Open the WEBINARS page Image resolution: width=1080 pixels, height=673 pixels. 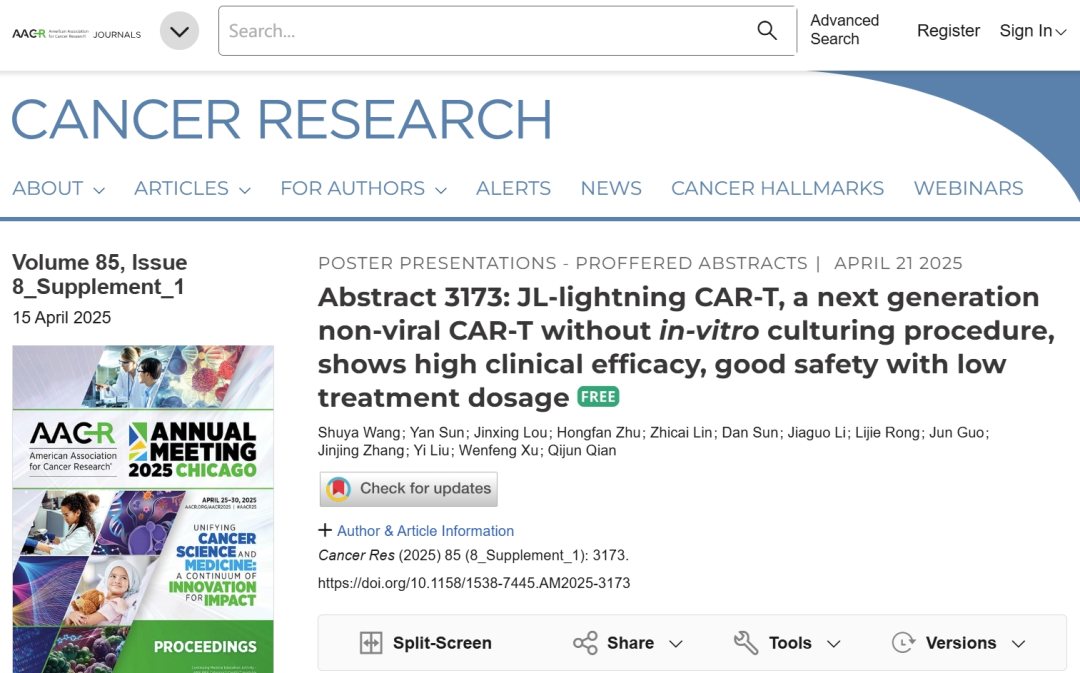coord(968,188)
